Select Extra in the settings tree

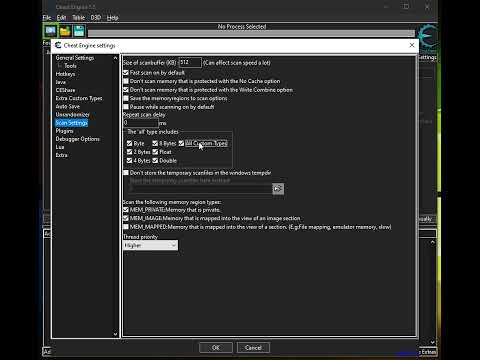pyautogui.click(x=61, y=155)
